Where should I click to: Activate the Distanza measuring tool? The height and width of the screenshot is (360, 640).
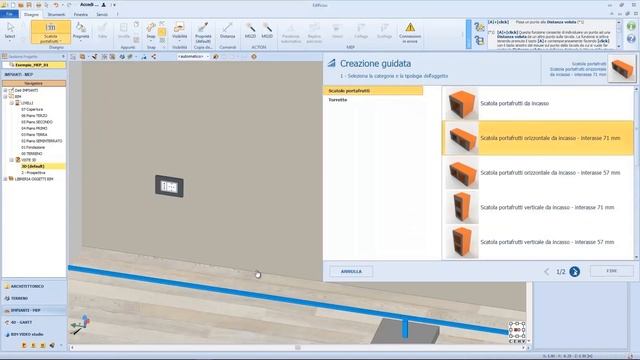tap(227, 31)
